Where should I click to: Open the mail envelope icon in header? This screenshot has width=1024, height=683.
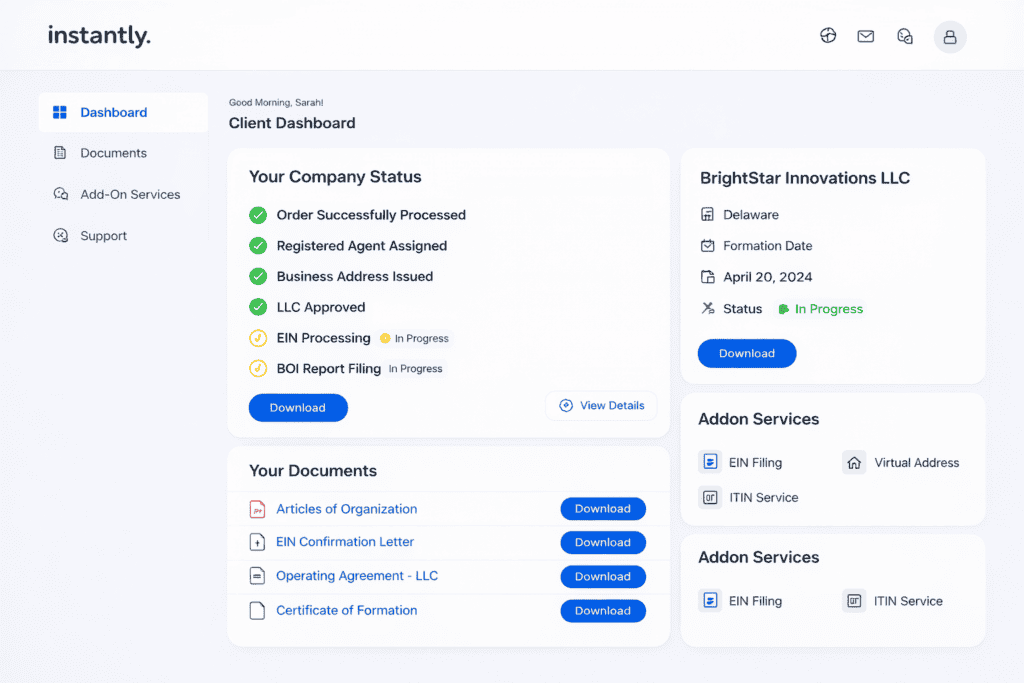[x=866, y=35]
